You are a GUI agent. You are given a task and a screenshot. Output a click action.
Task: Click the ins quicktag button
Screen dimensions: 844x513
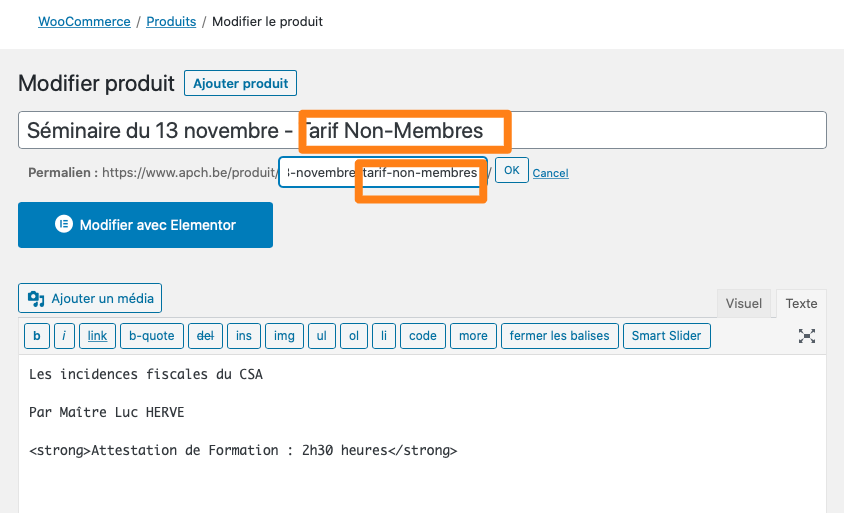coord(244,336)
